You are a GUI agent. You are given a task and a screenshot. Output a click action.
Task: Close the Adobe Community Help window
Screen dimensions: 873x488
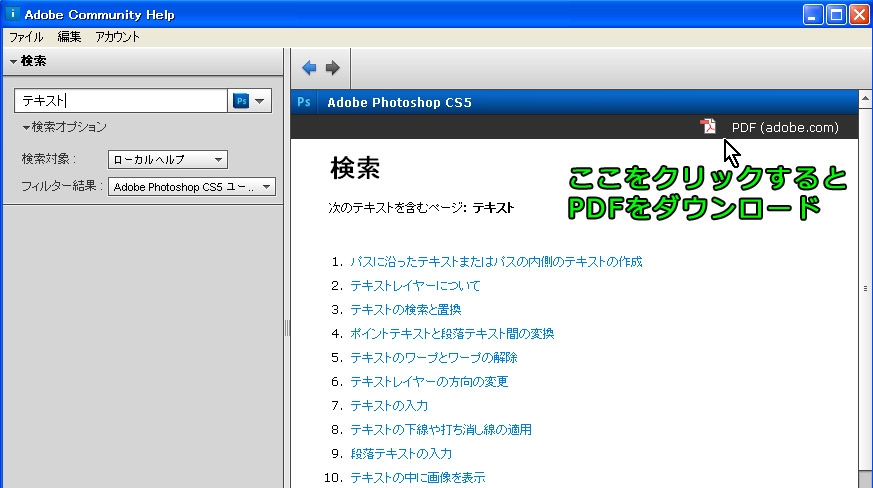(859, 14)
